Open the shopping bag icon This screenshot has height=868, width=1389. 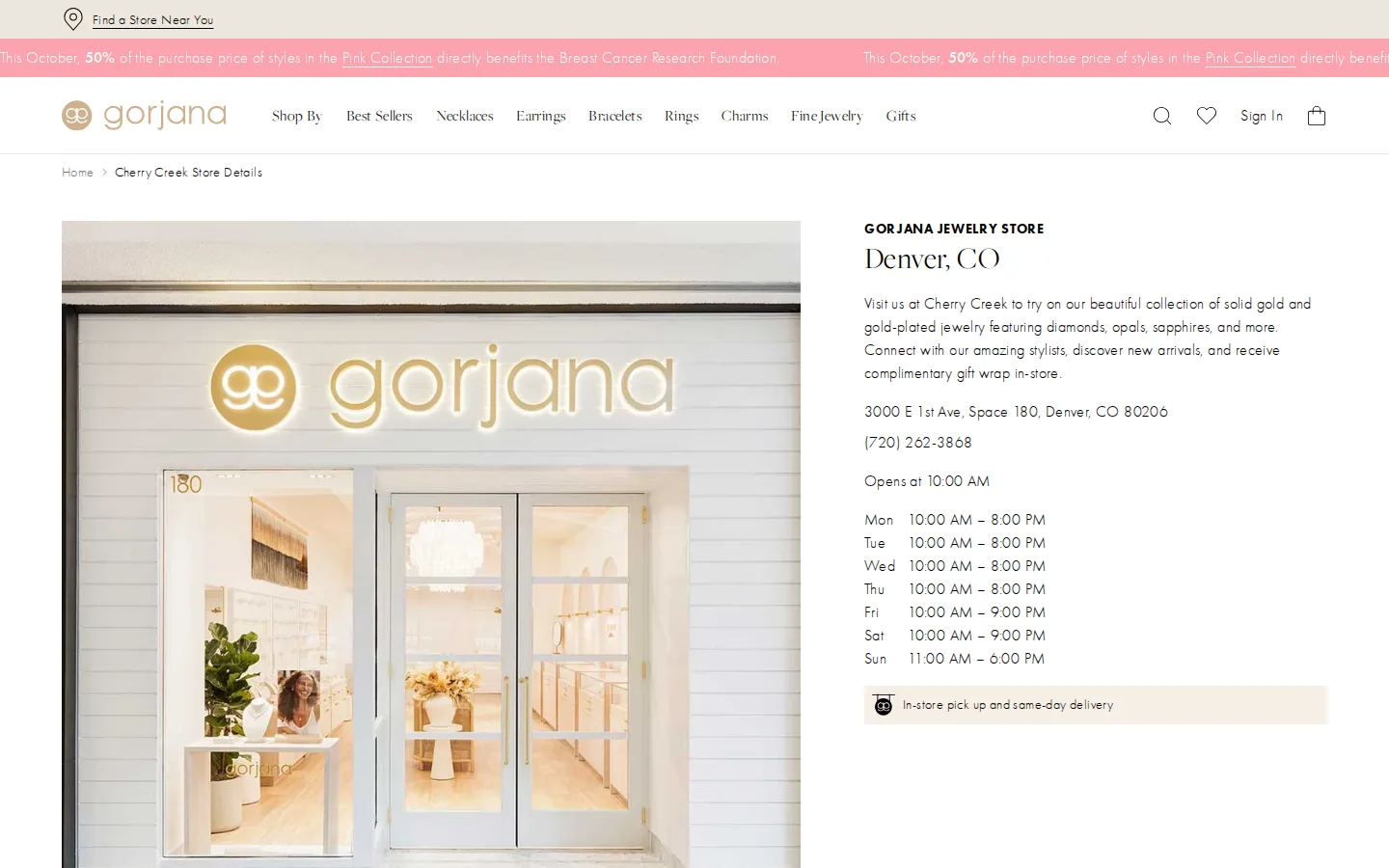1317,116
